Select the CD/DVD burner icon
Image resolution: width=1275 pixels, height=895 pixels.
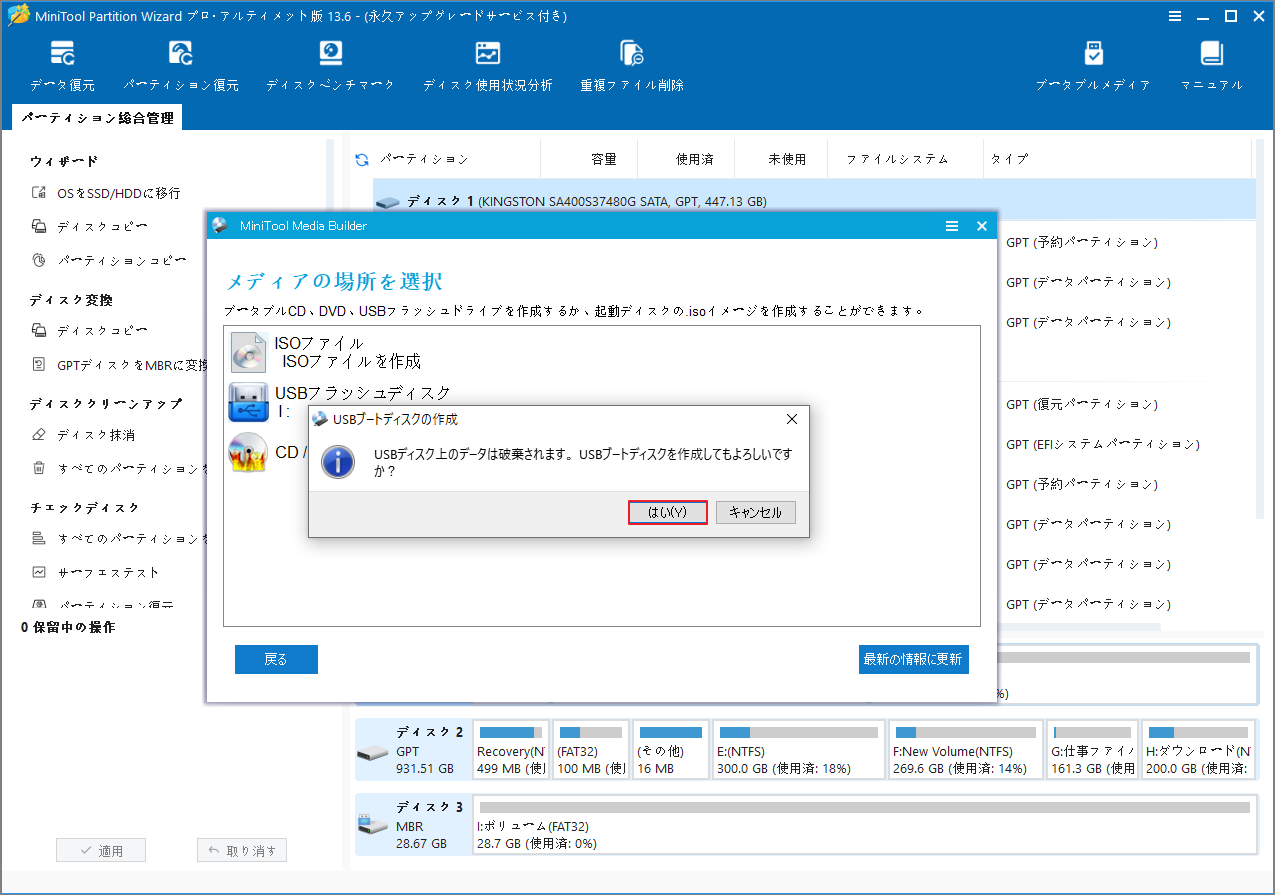click(x=248, y=452)
